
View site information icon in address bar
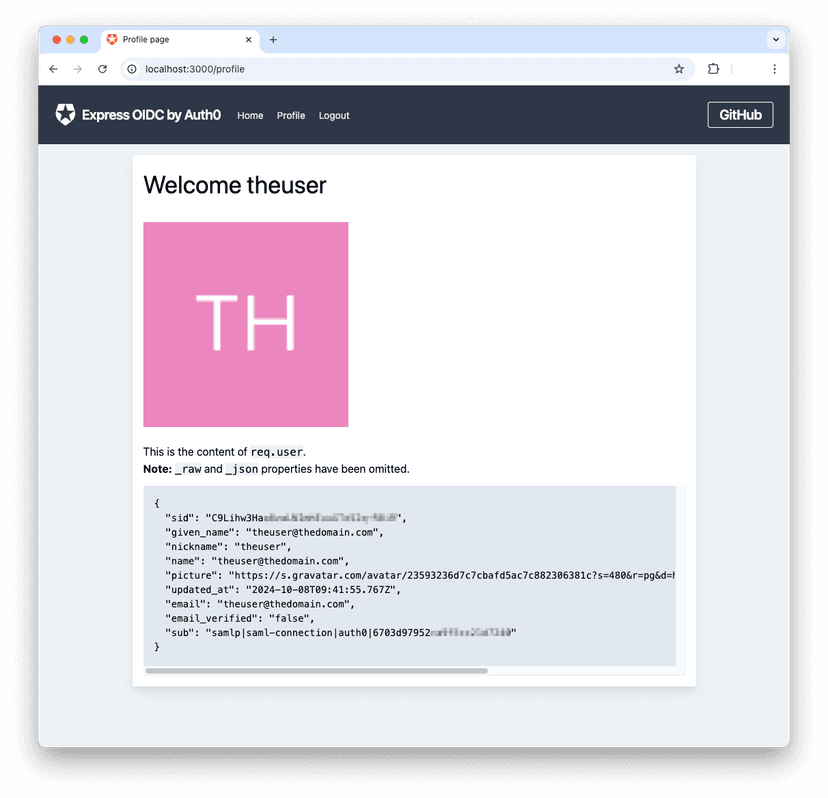[x=132, y=69]
